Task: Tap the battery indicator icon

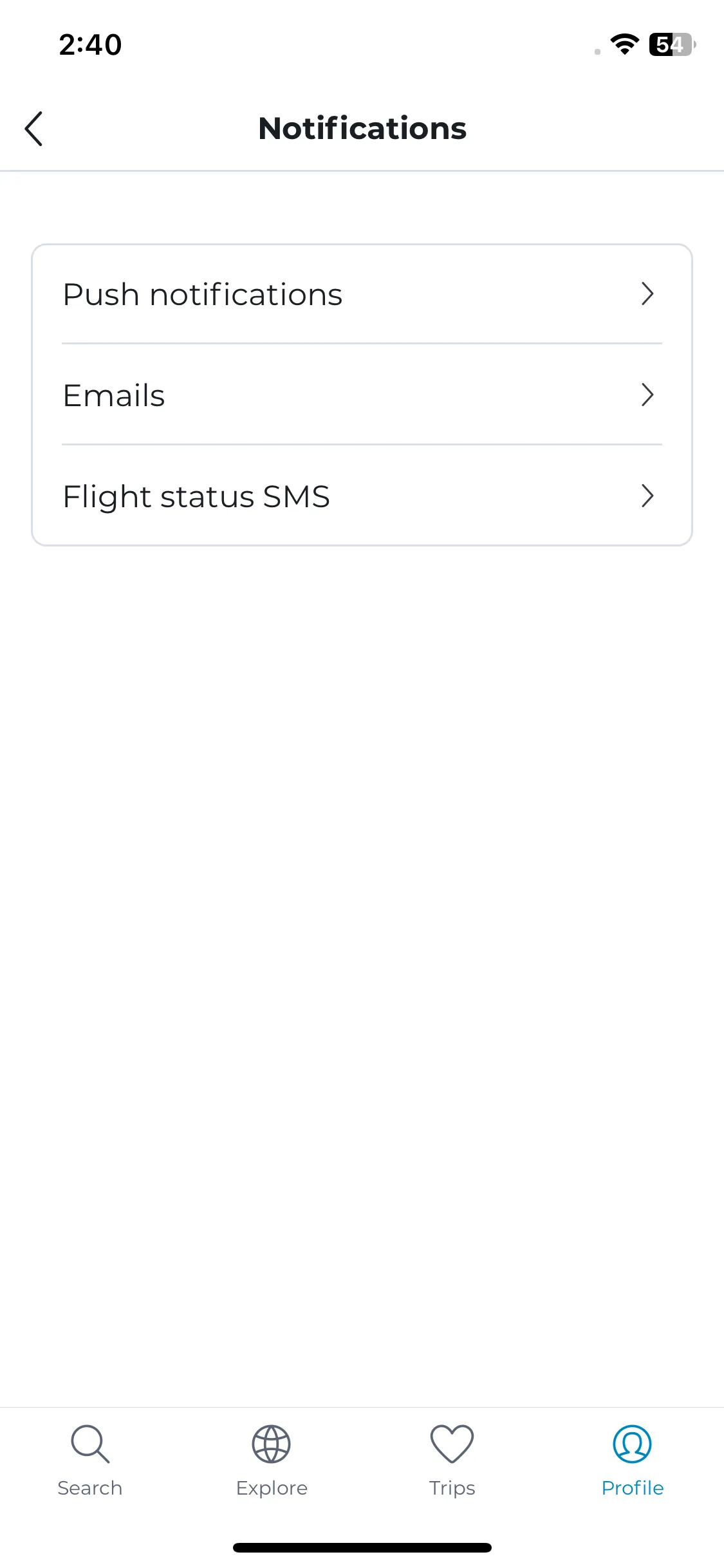Action: coord(673,44)
